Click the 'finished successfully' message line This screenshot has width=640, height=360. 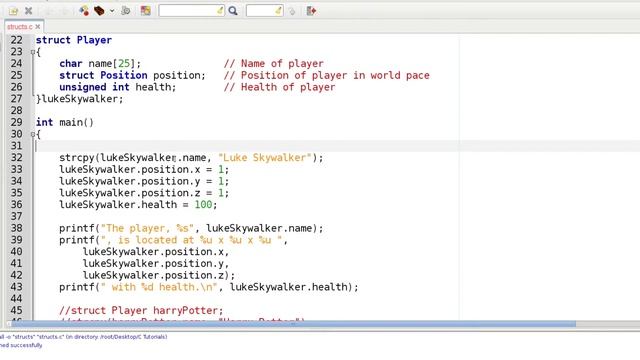point(21,345)
